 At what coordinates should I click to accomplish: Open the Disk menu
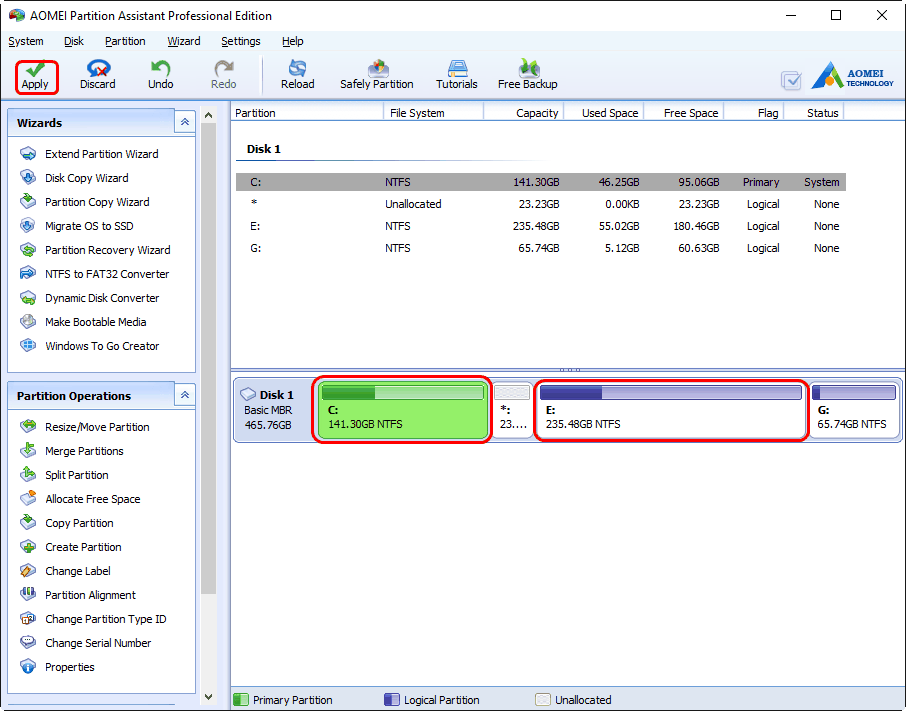tap(73, 41)
